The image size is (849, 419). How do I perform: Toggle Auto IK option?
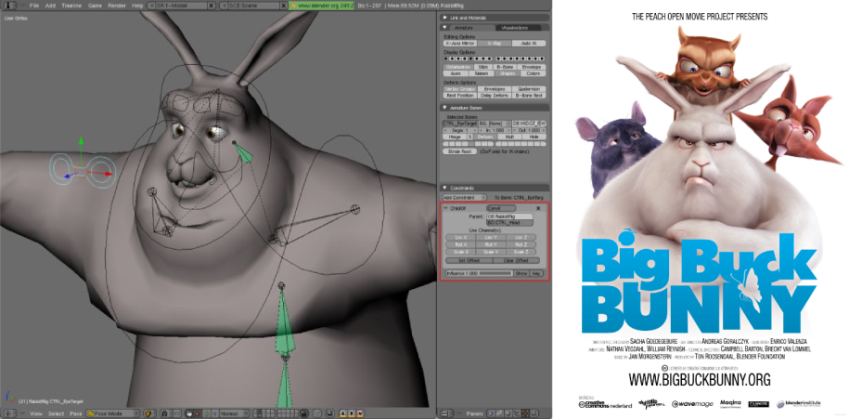click(529, 43)
